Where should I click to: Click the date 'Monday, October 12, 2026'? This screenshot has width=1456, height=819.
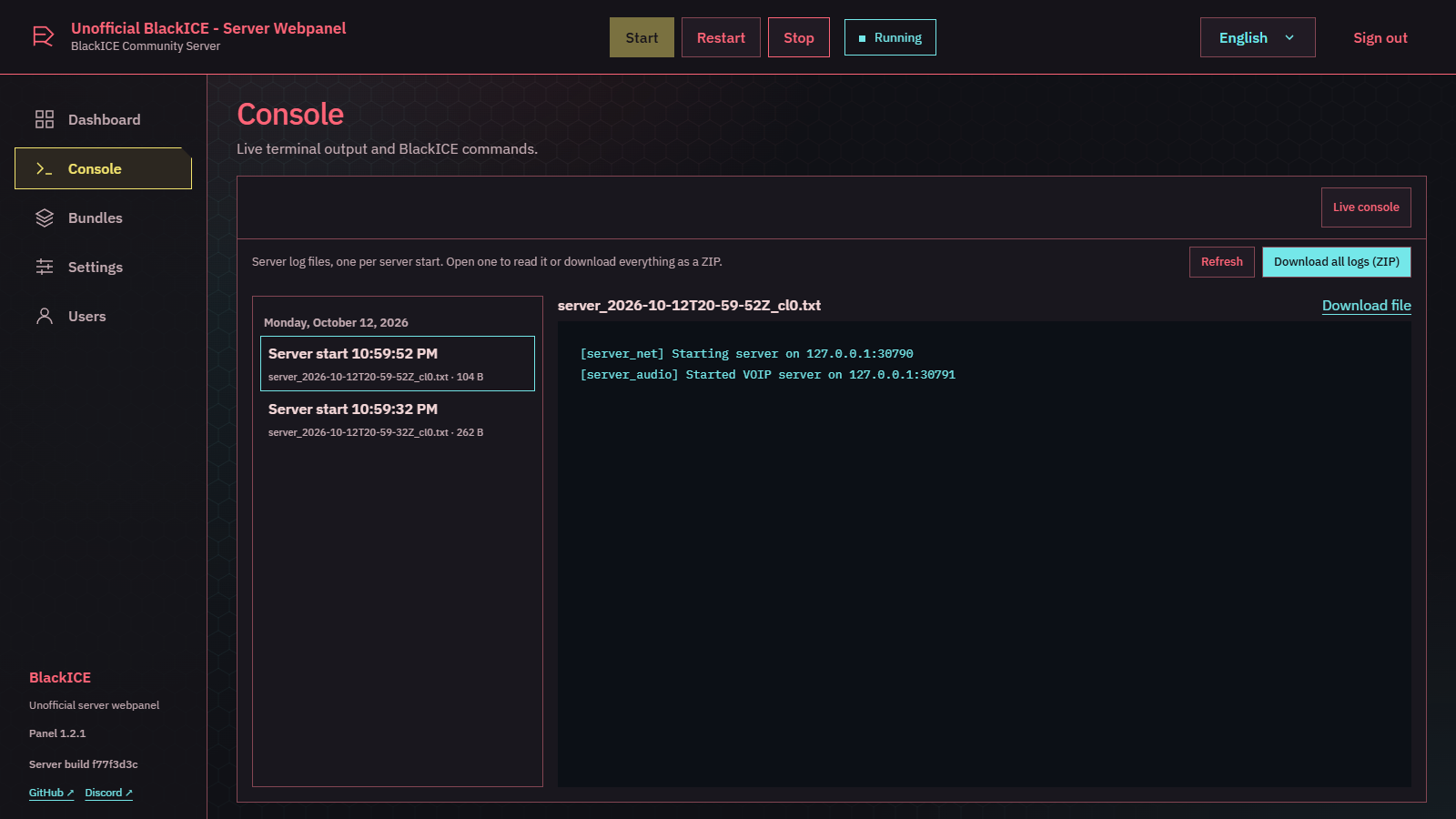click(336, 323)
